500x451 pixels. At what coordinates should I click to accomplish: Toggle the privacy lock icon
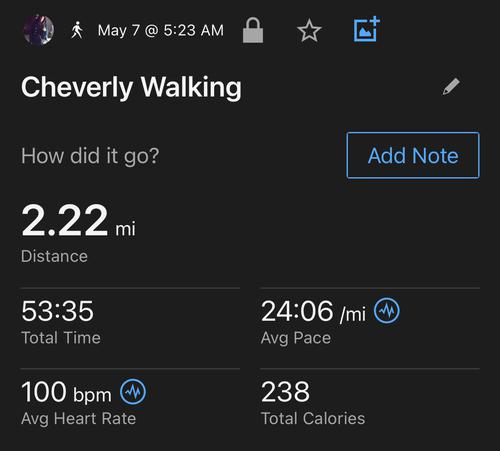point(253,30)
